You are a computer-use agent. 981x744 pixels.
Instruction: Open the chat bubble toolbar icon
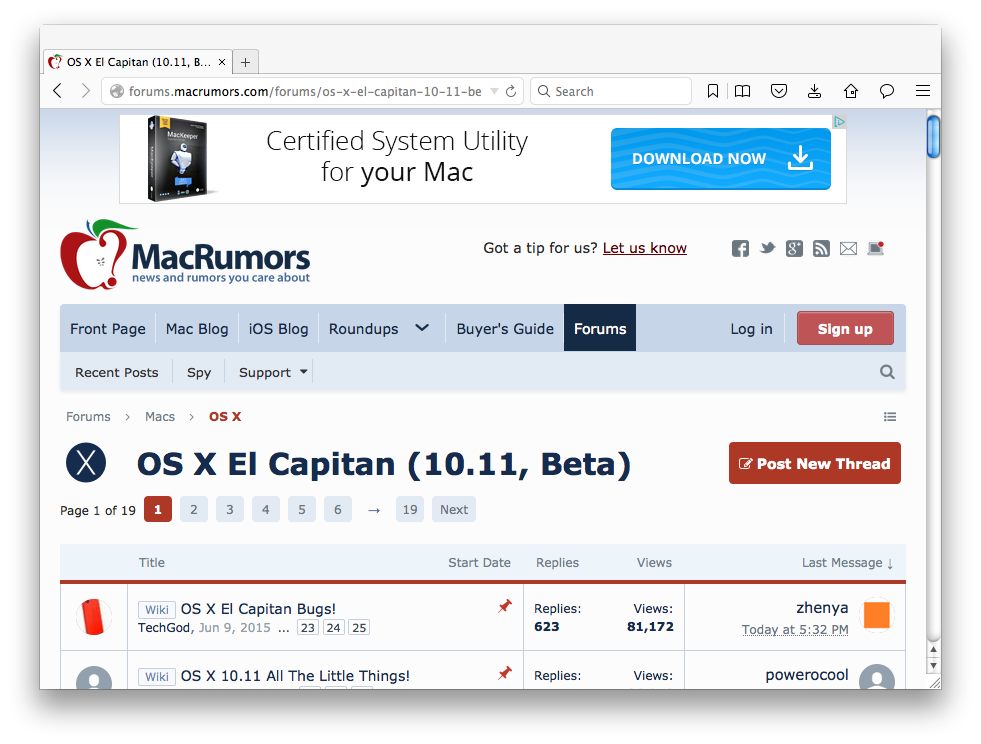[887, 91]
